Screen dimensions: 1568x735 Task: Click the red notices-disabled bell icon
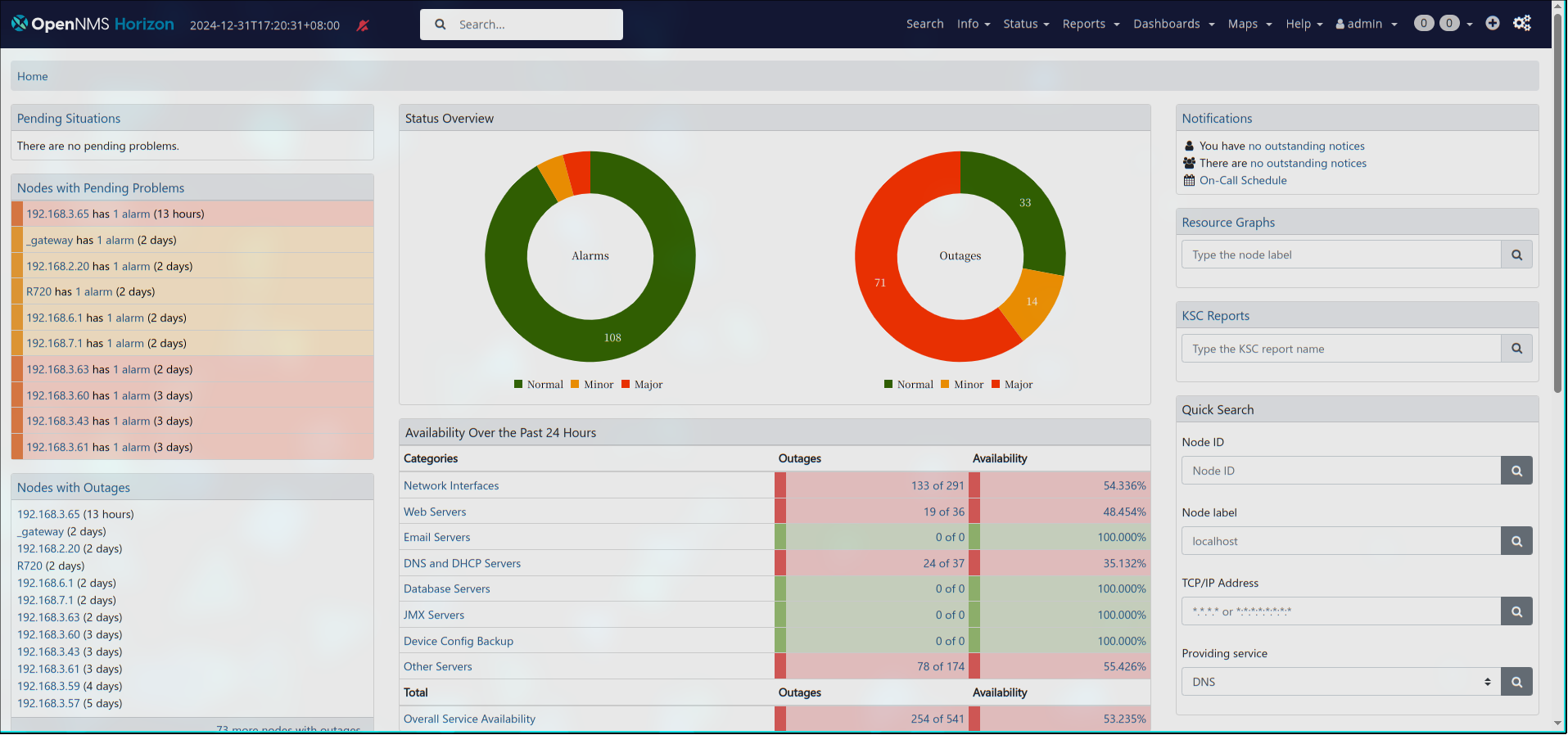(x=363, y=25)
